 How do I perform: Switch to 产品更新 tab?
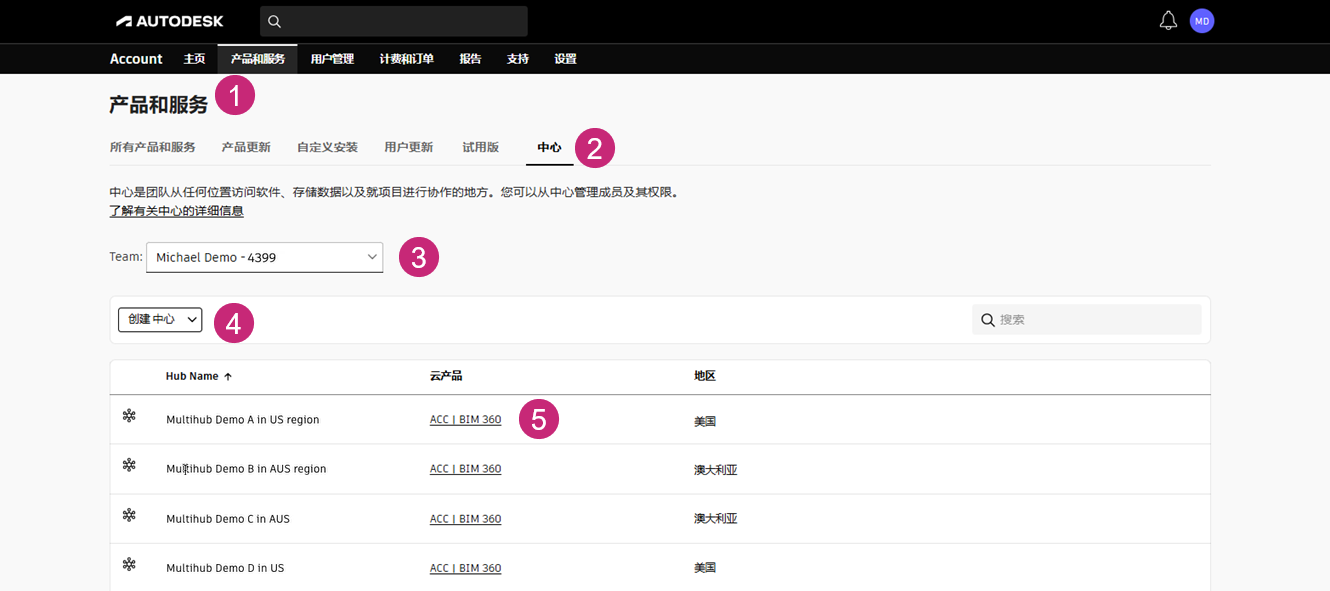[x=246, y=147]
